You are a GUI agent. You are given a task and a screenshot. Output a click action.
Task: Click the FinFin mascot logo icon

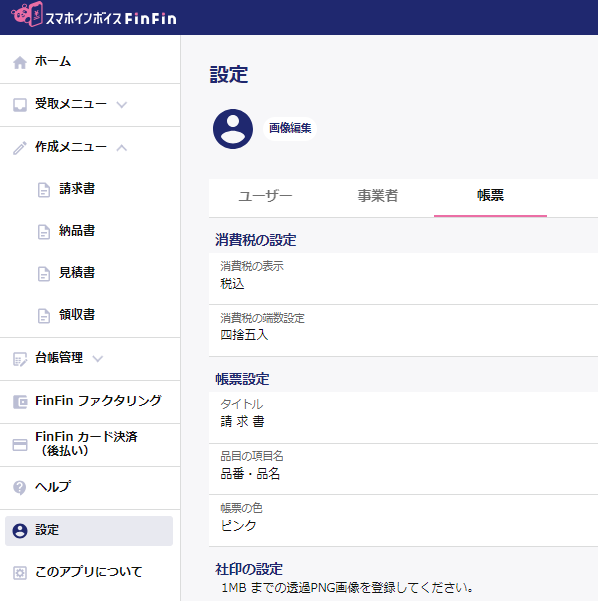[26, 15]
